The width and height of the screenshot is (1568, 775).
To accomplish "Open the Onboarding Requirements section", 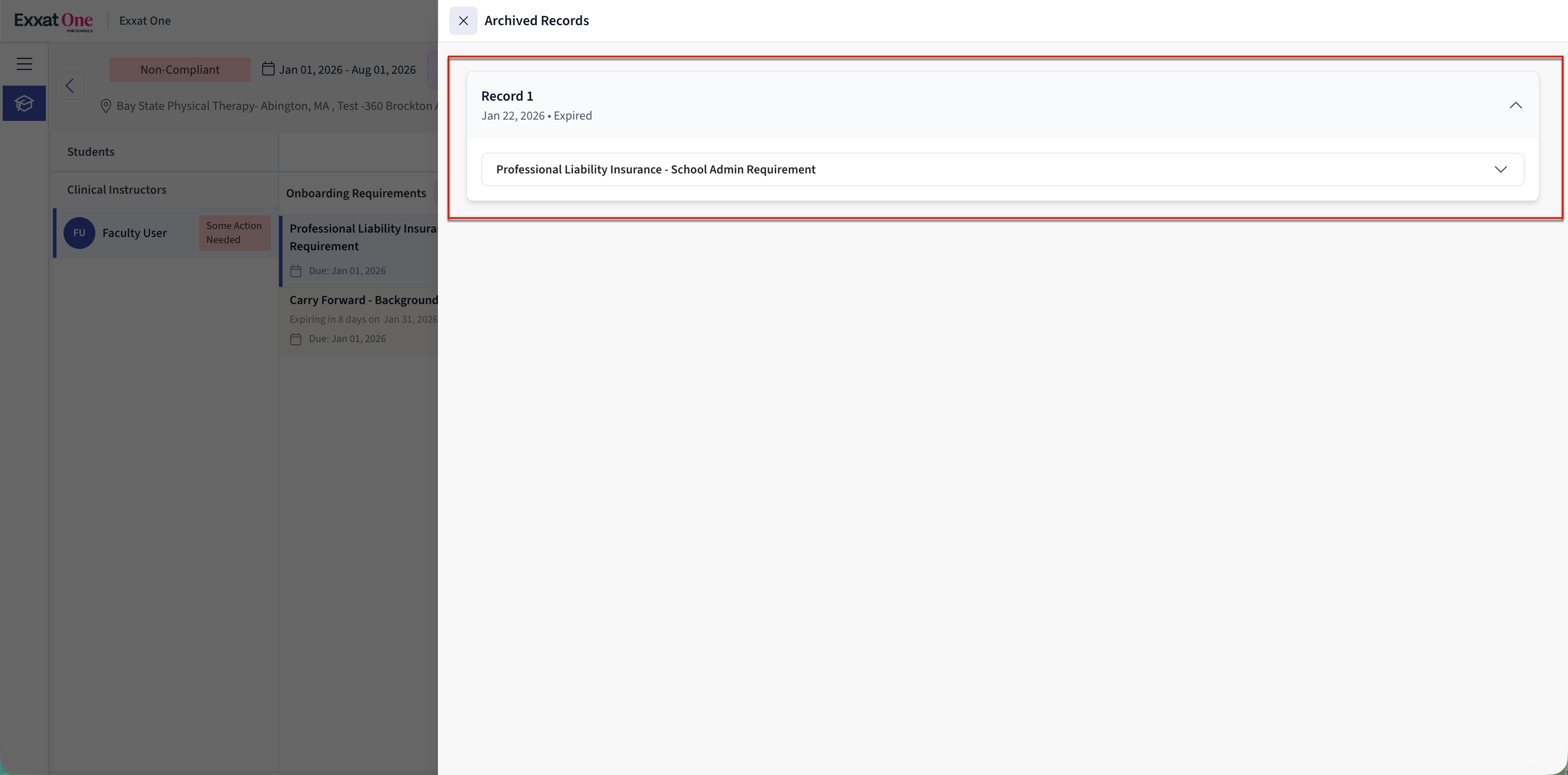I will tap(356, 193).
